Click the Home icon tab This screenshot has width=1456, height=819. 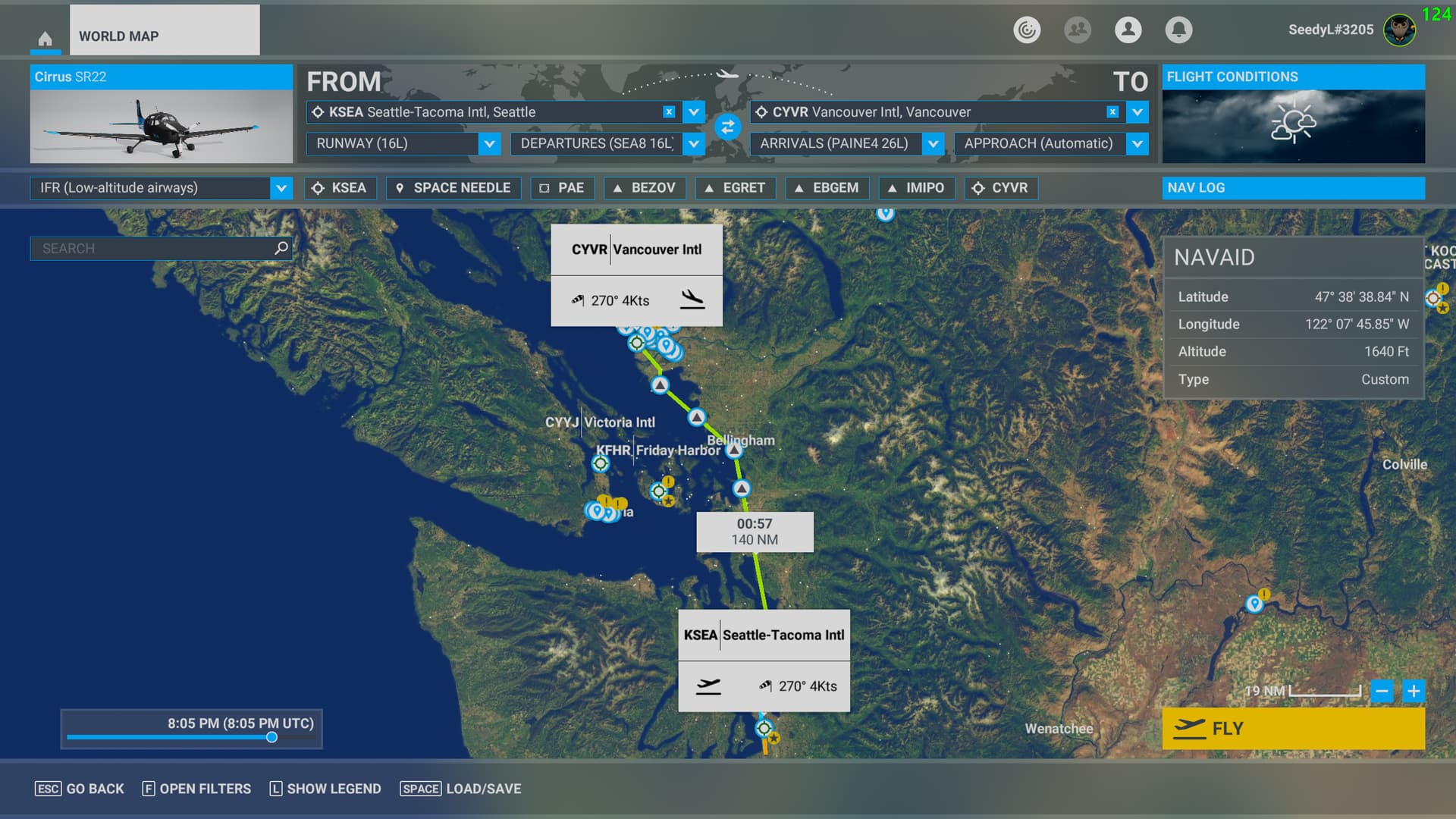(x=45, y=38)
